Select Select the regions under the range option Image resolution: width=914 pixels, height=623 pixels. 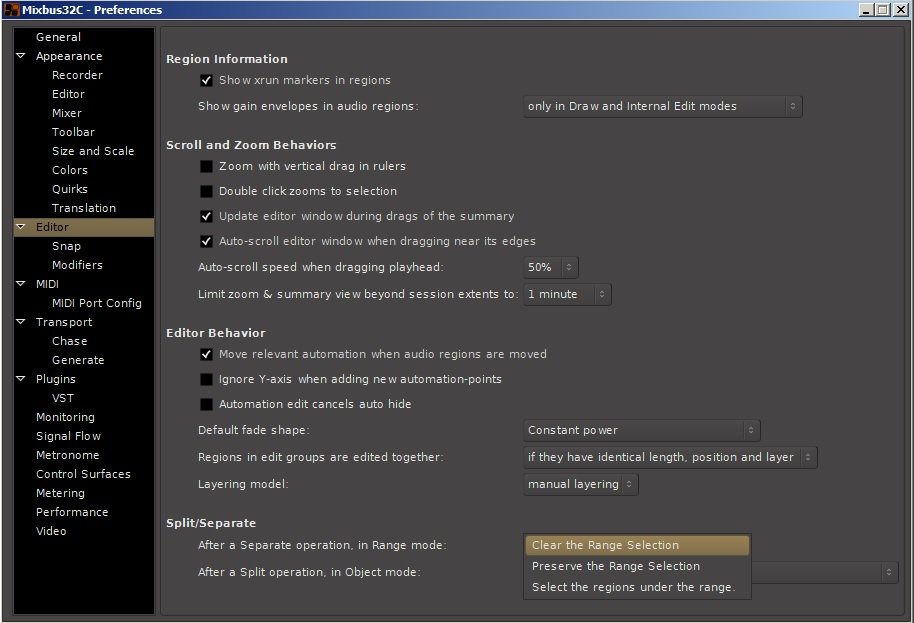pyautogui.click(x=637, y=587)
